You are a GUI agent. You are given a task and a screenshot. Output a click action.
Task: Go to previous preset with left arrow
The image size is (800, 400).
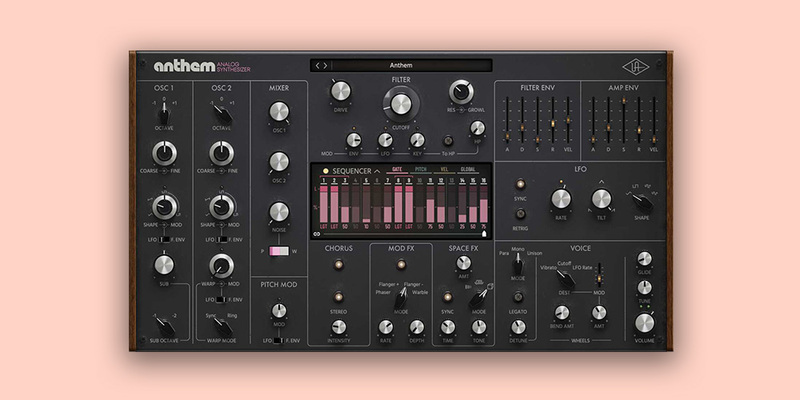(318, 65)
